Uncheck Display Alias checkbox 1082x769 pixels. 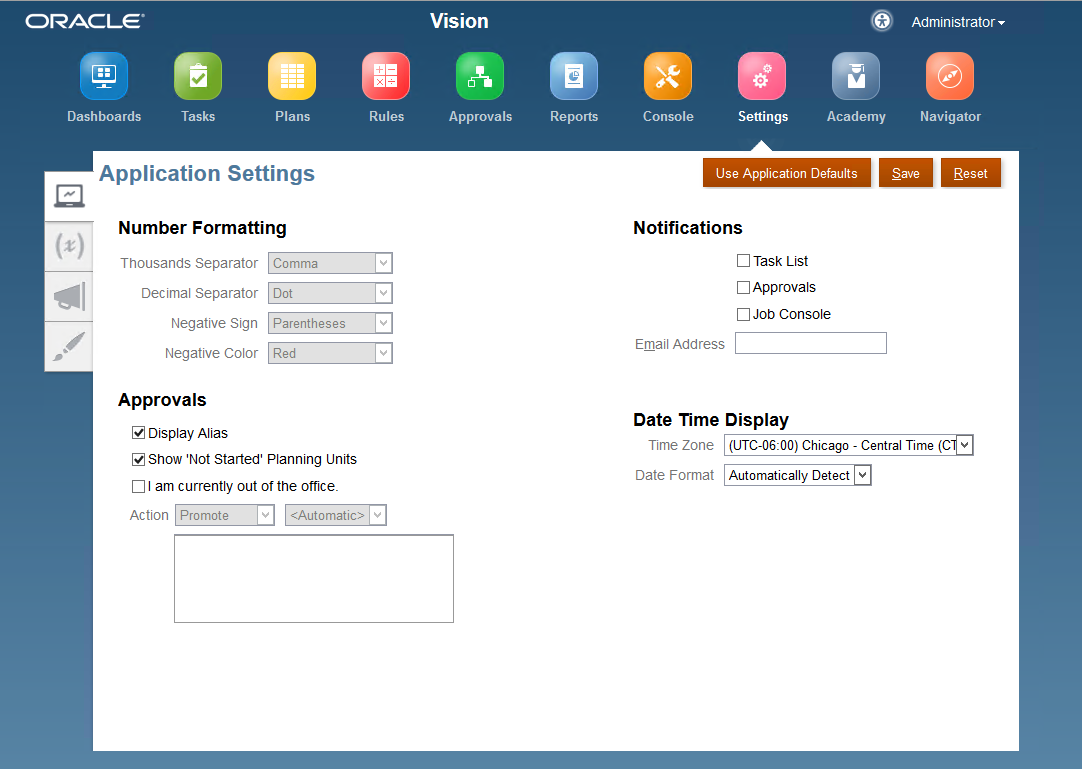[x=138, y=433]
